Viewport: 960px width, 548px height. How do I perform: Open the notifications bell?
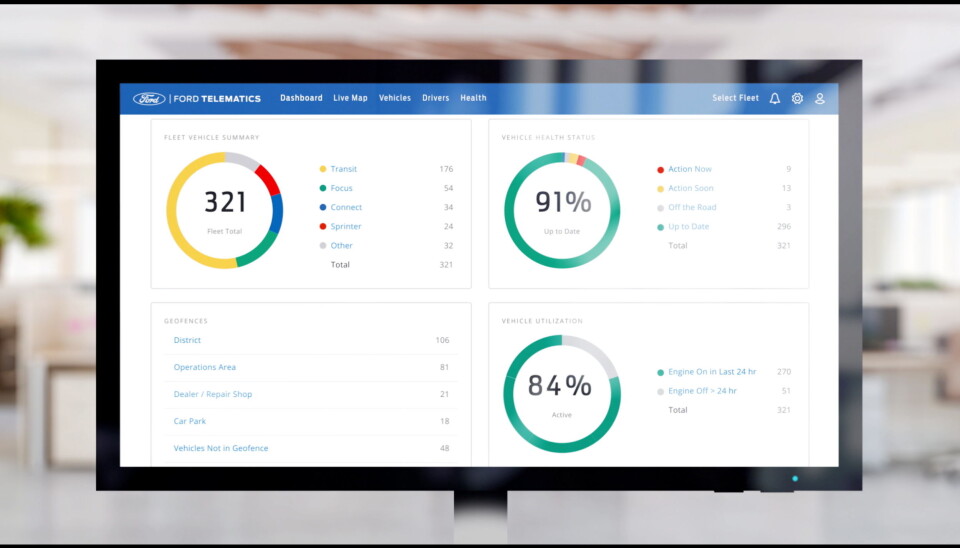[774, 98]
